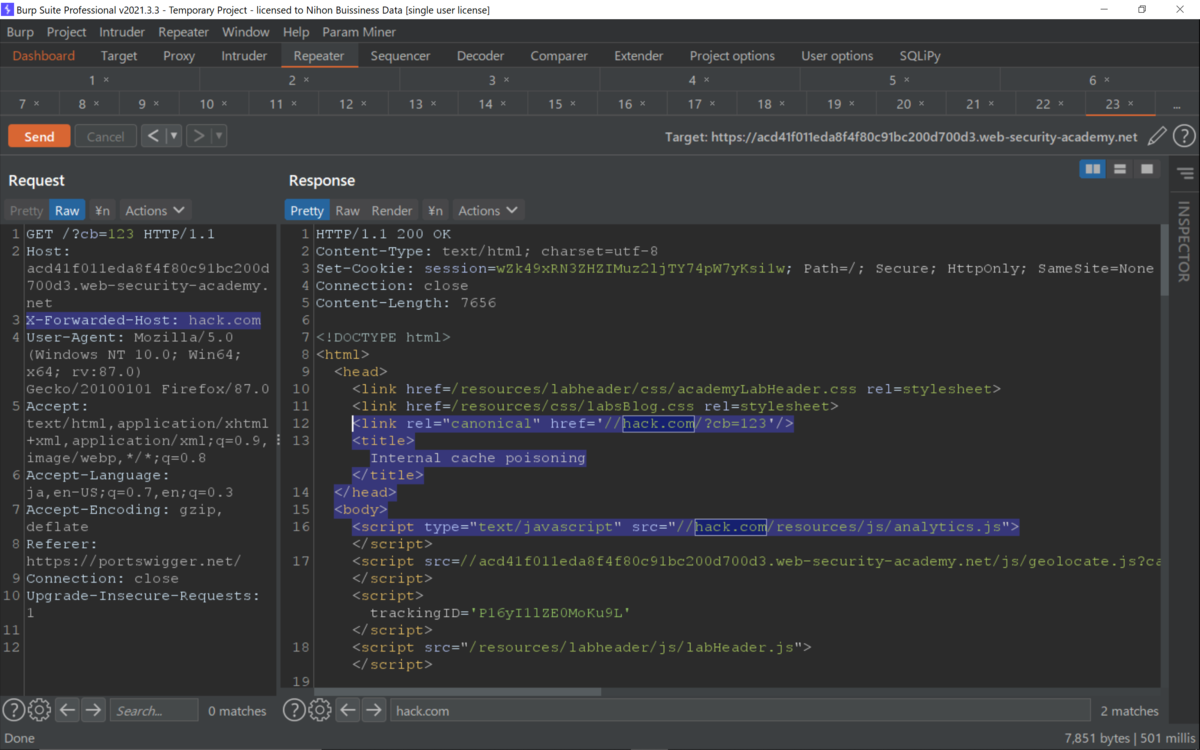Open the Window menu
Image resolution: width=1200 pixels, height=750 pixels.
(x=245, y=32)
